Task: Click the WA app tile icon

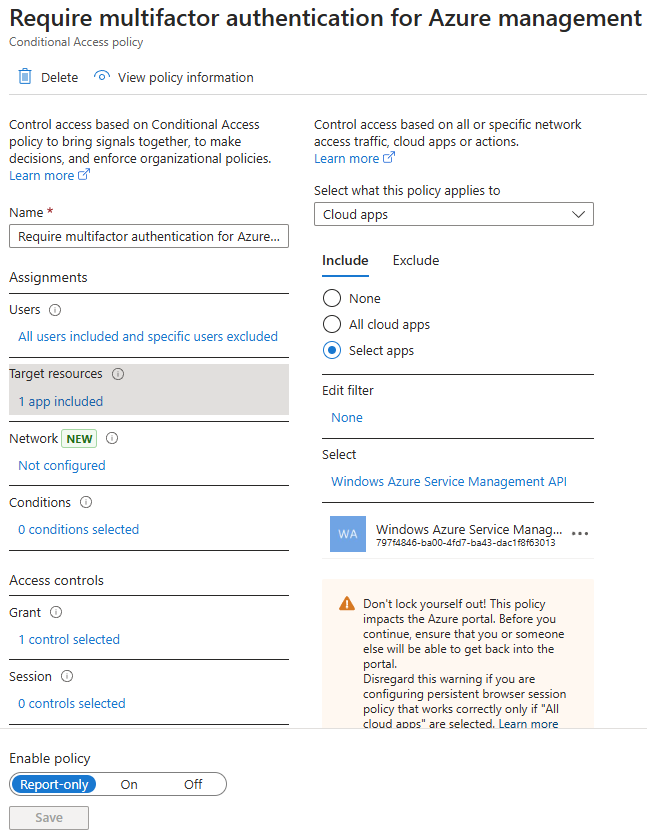Action: 348,534
